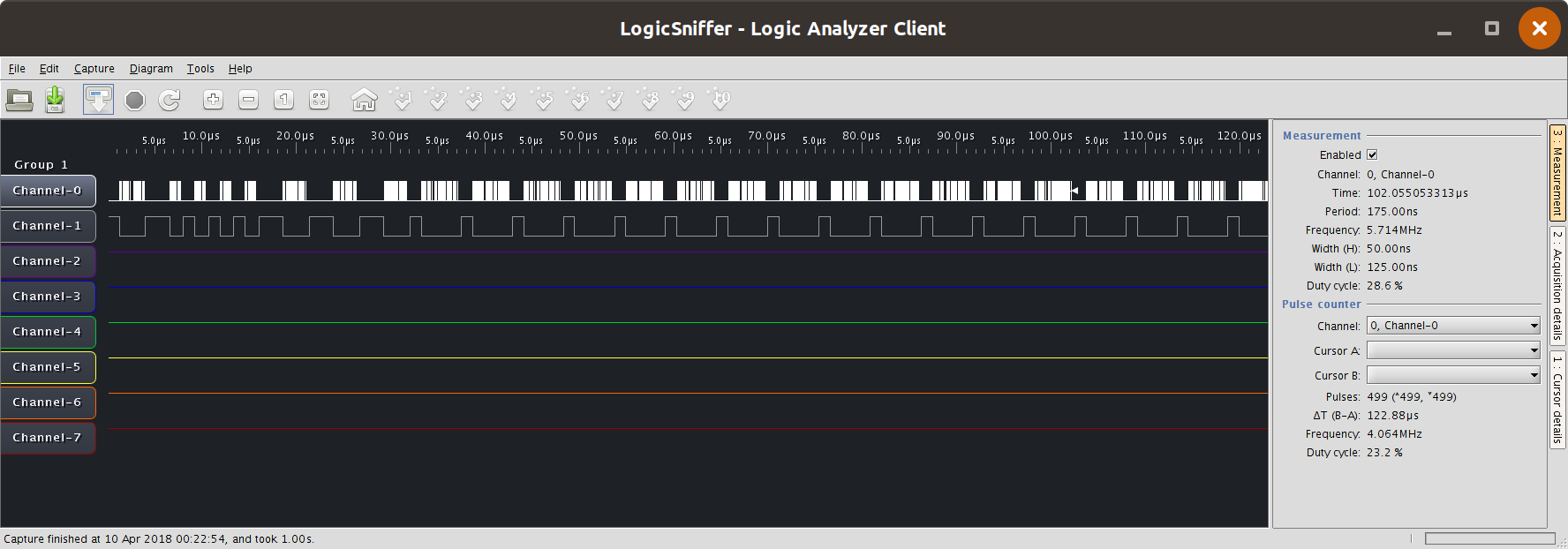Zoom out of the diagram
The height and width of the screenshot is (549, 1568).
pyautogui.click(x=248, y=100)
